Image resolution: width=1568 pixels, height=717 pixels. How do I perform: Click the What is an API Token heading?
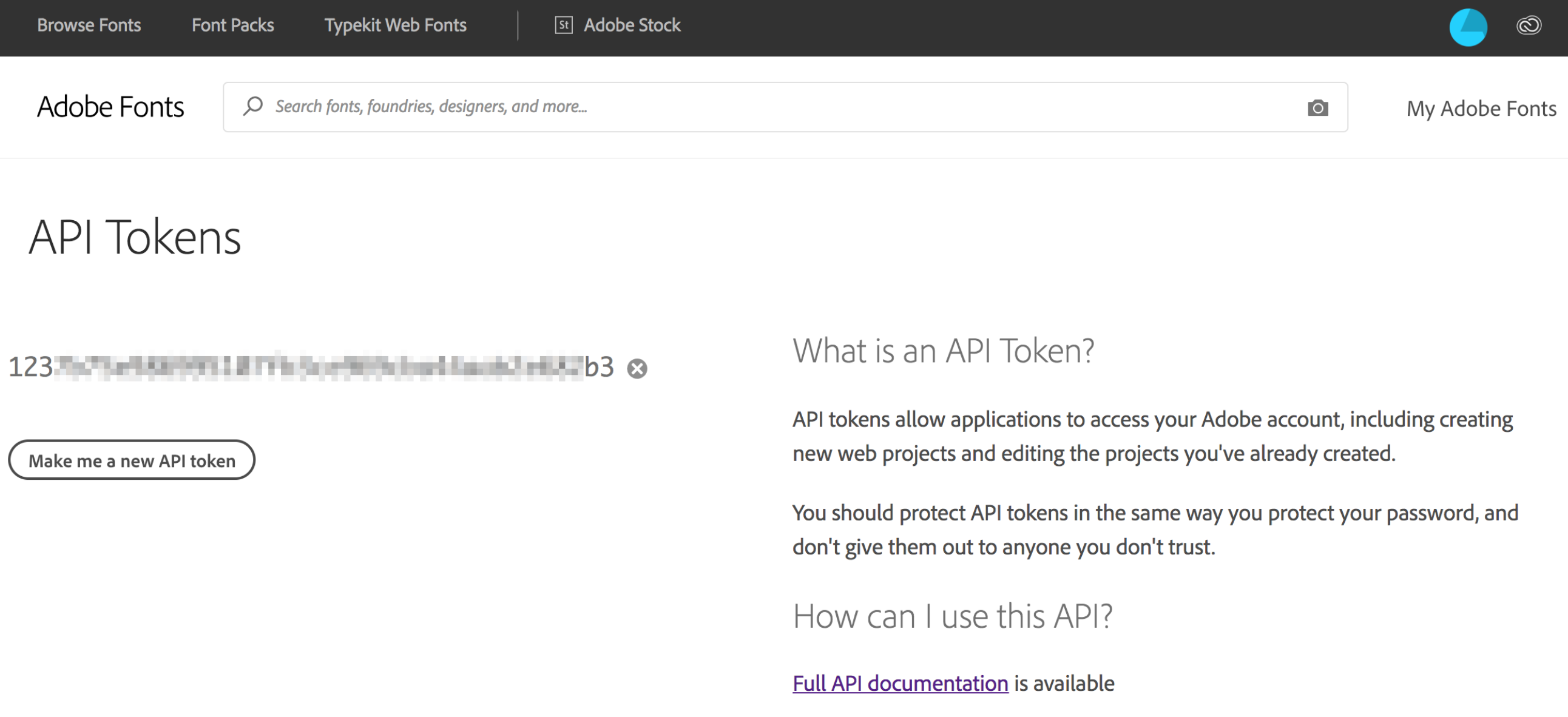pyautogui.click(x=943, y=351)
